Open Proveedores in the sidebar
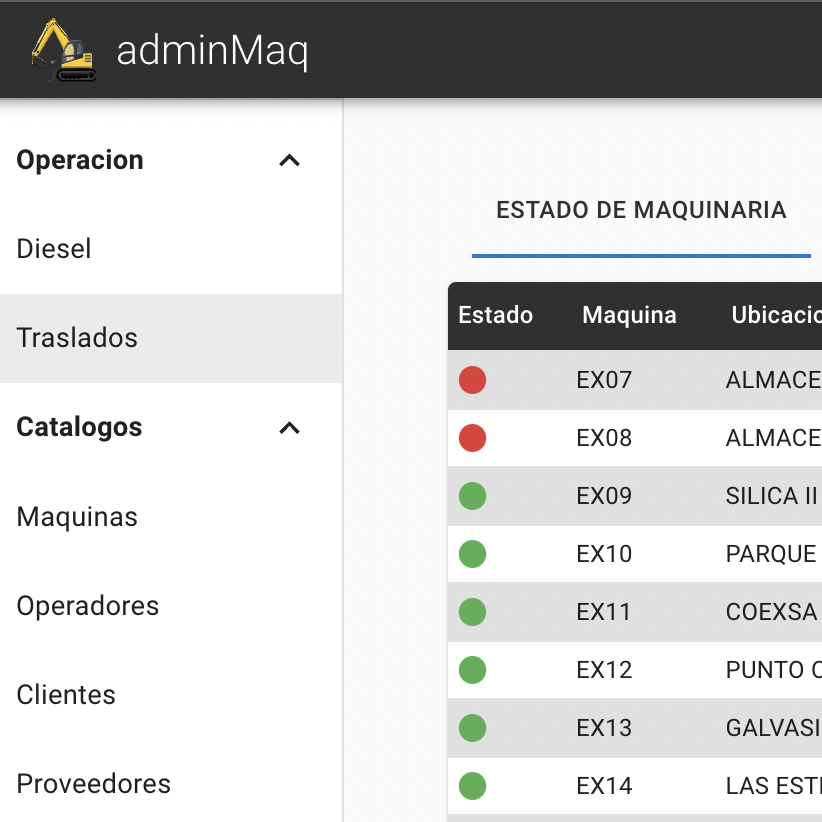822x822 pixels. click(x=94, y=784)
